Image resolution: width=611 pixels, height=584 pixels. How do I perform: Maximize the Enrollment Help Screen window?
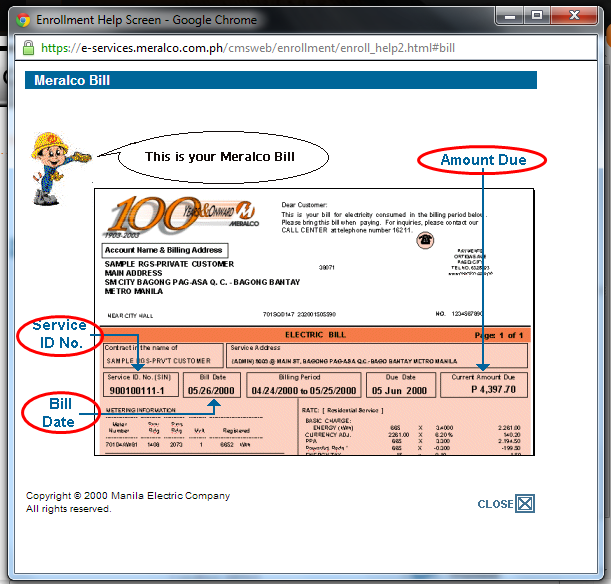[x=537, y=16]
